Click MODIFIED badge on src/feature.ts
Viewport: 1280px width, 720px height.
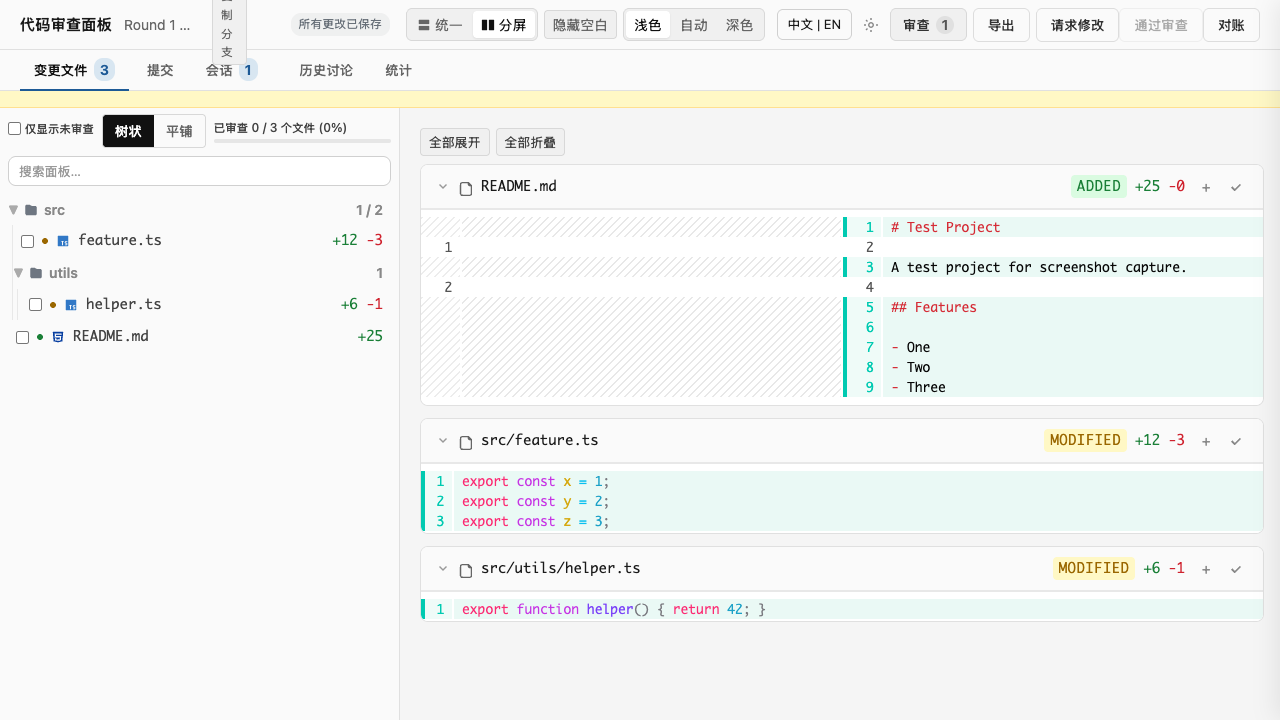click(1085, 440)
